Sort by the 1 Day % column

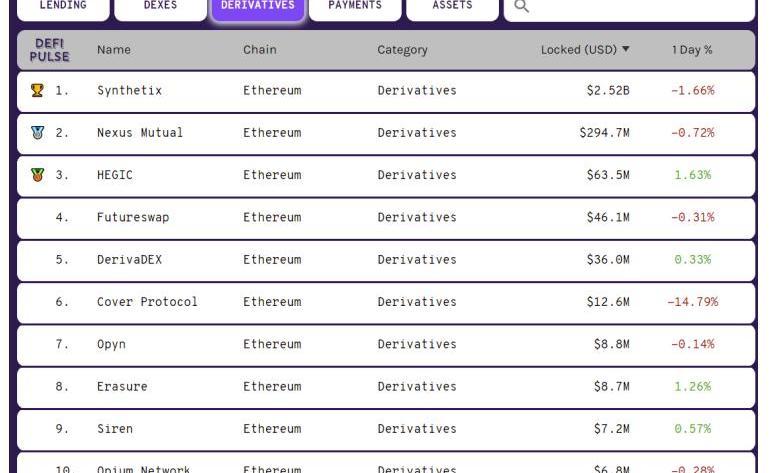[x=692, y=50]
